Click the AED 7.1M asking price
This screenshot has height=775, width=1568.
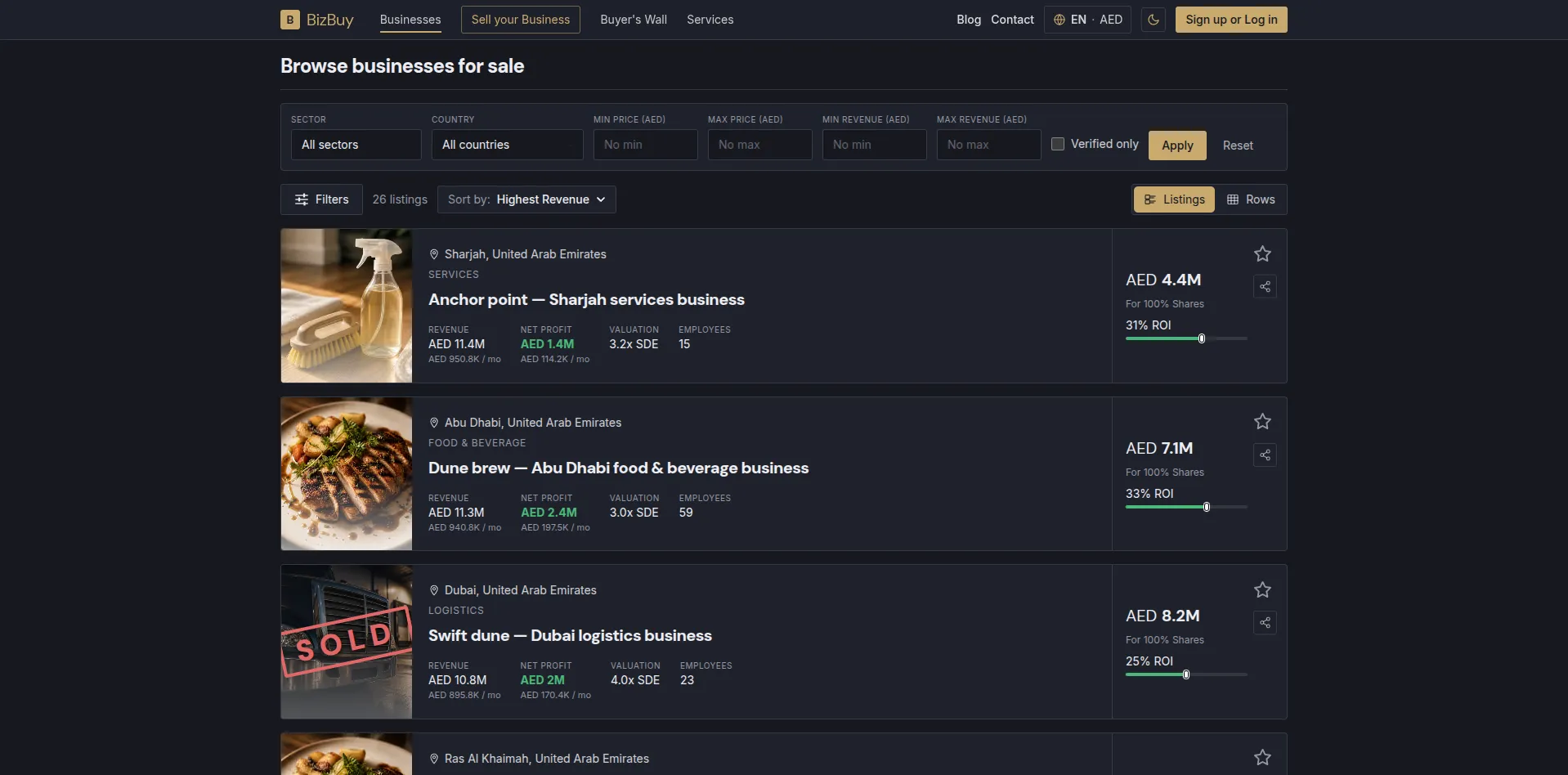click(1159, 448)
